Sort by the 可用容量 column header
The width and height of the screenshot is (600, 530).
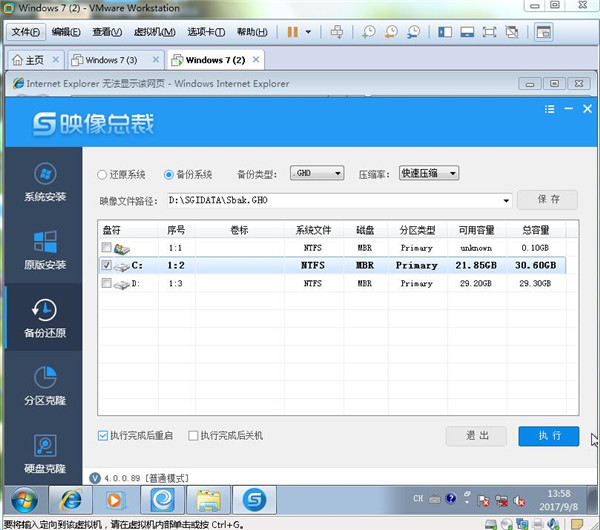[477, 230]
